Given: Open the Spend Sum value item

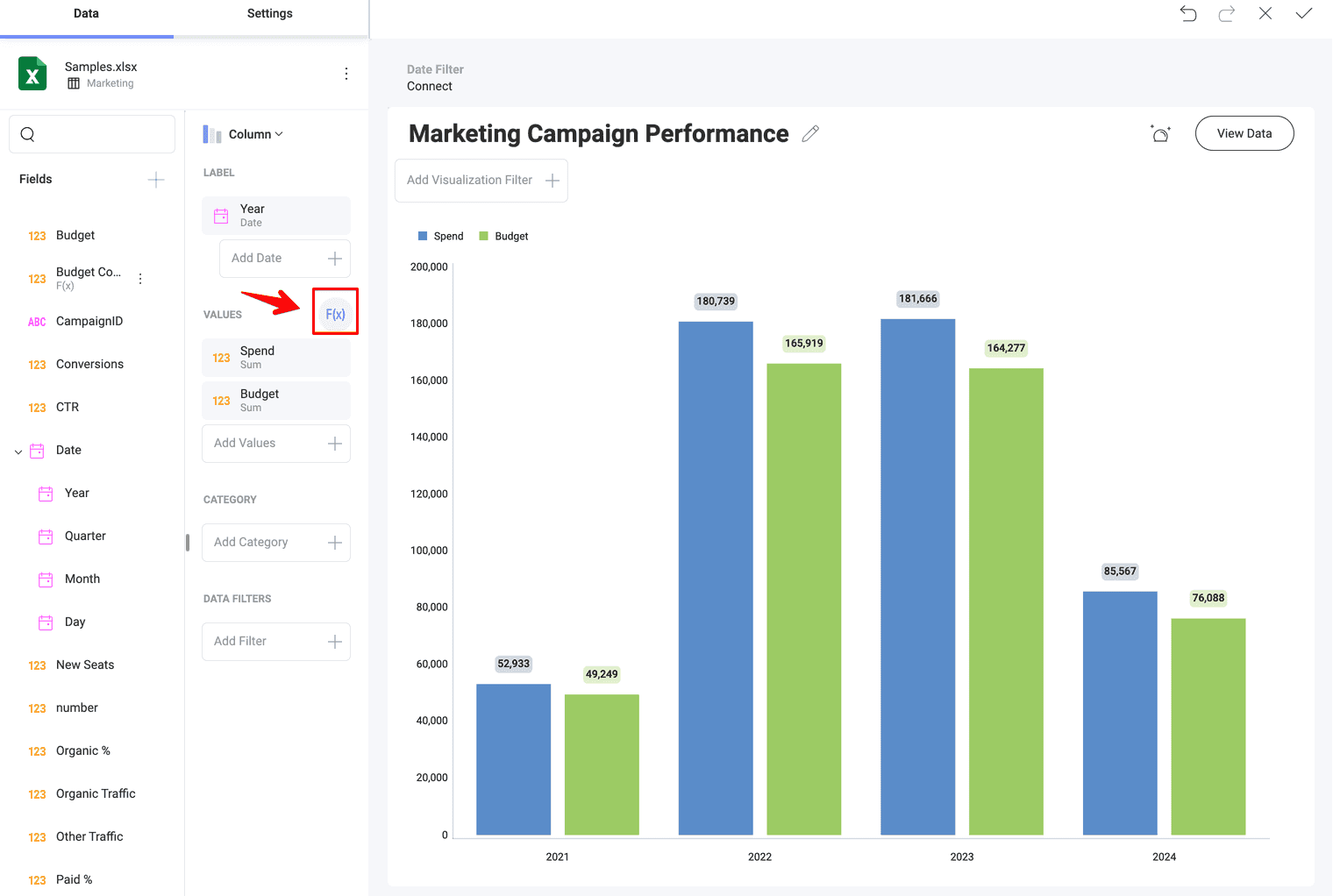Looking at the screenshot, I should click(276, 358).
